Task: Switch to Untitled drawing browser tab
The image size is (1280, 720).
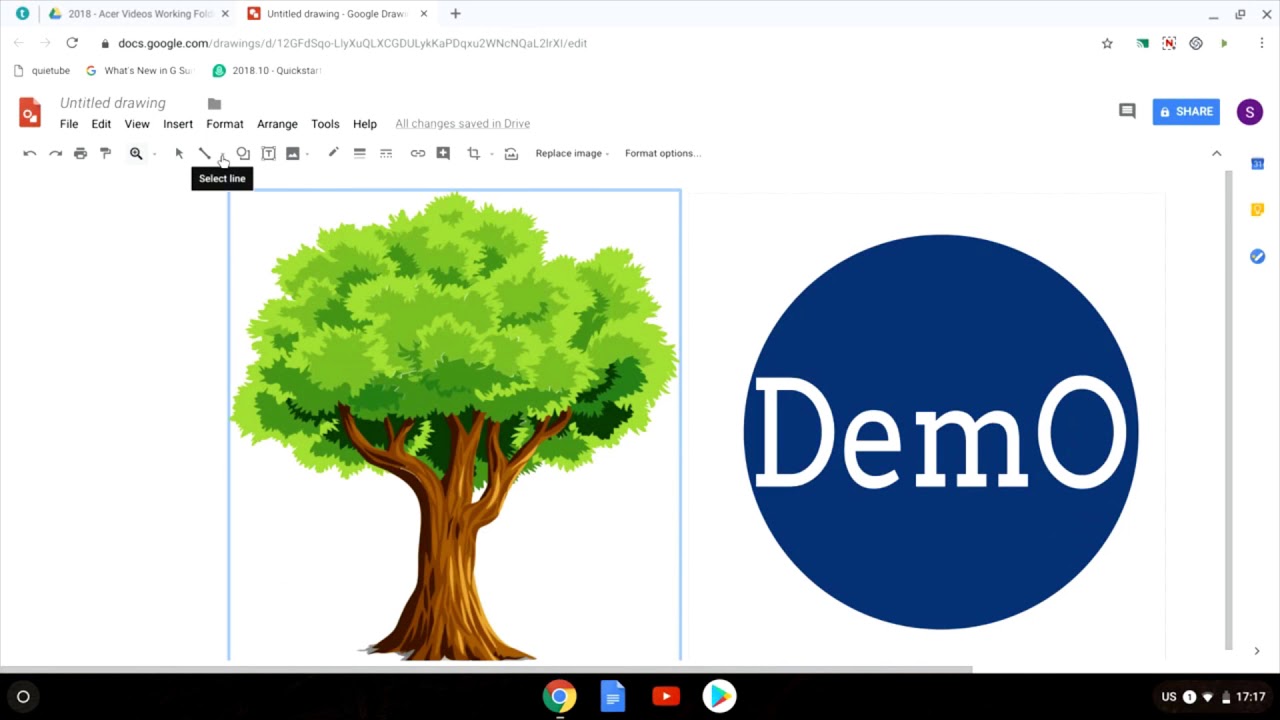Action: [337, 14]
